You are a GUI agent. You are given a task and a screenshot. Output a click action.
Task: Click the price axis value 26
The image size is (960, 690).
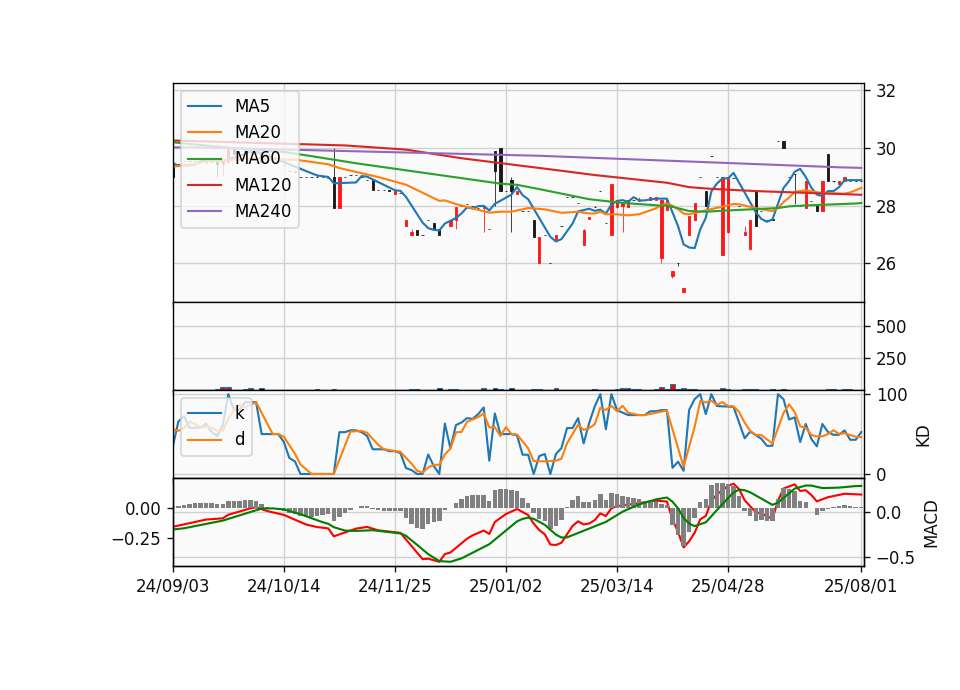(886, 264)
